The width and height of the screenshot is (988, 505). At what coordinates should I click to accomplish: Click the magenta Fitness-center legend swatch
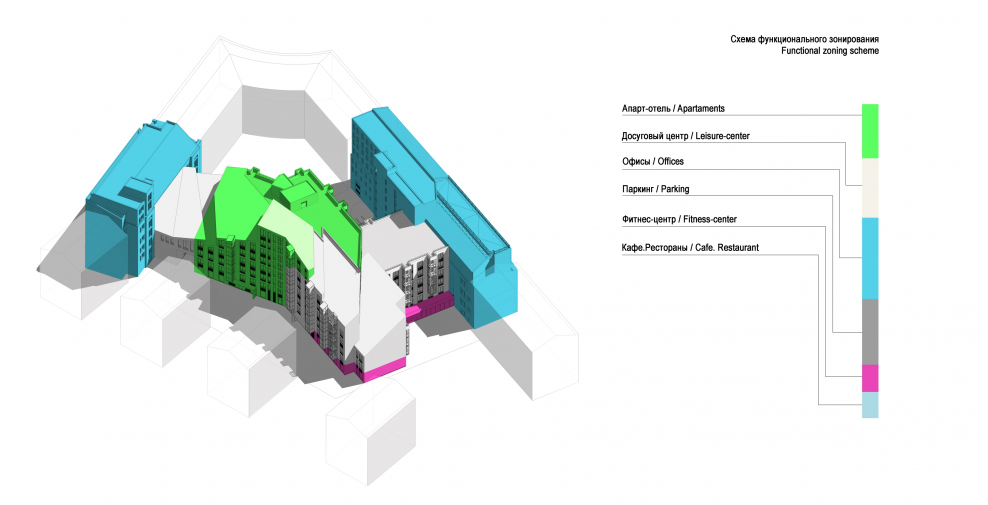[869, 378]
